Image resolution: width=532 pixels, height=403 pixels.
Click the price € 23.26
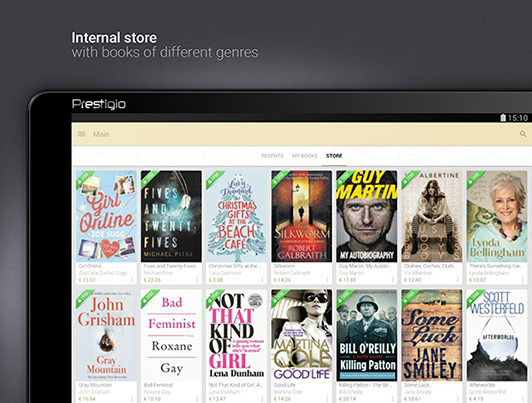pos(152,280)
